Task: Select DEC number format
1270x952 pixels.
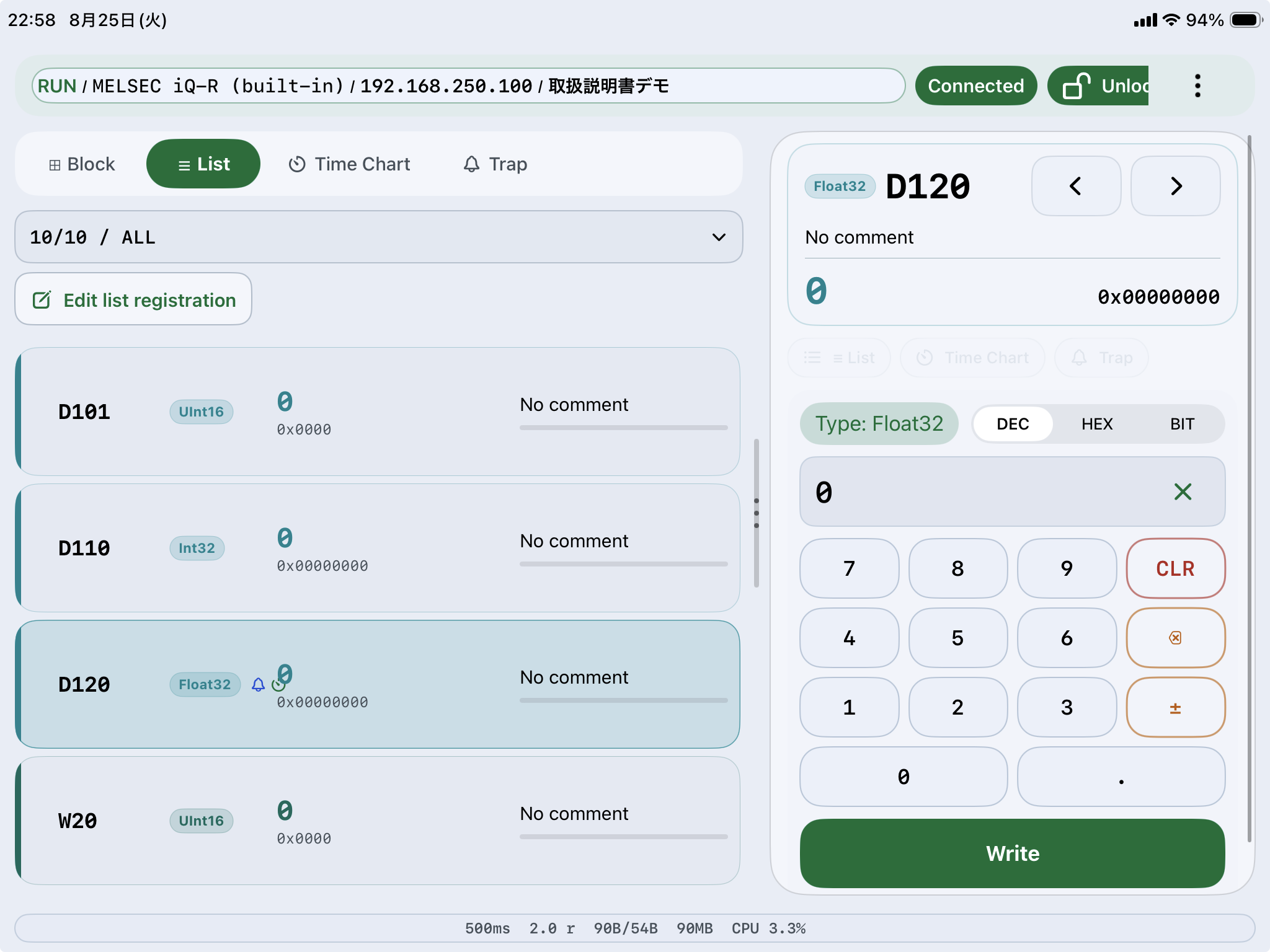Action: click(x=1013, y=424)
